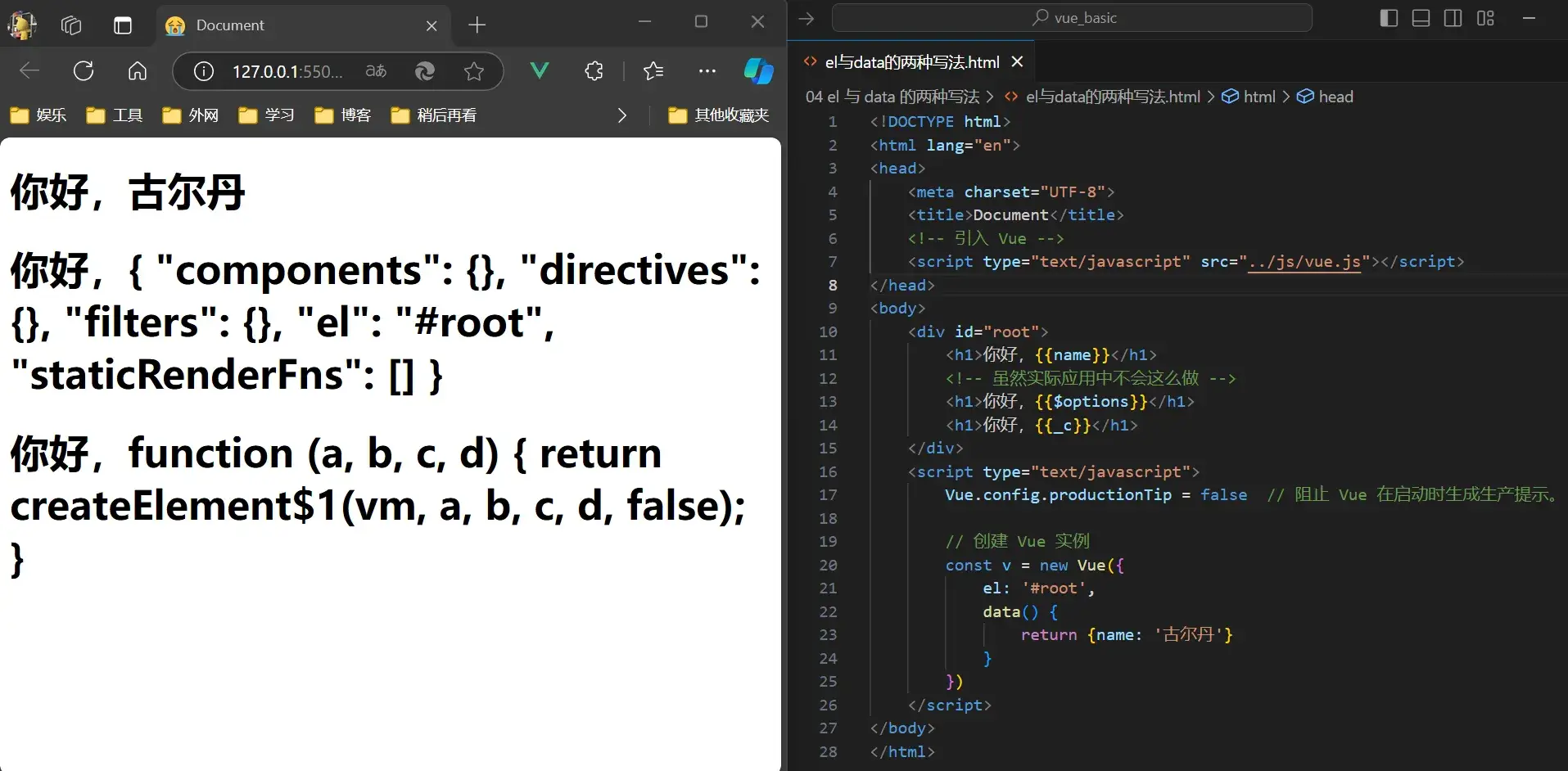
Task: Go to browser home page
Action: pyautogui.click(x=138, y=71)
